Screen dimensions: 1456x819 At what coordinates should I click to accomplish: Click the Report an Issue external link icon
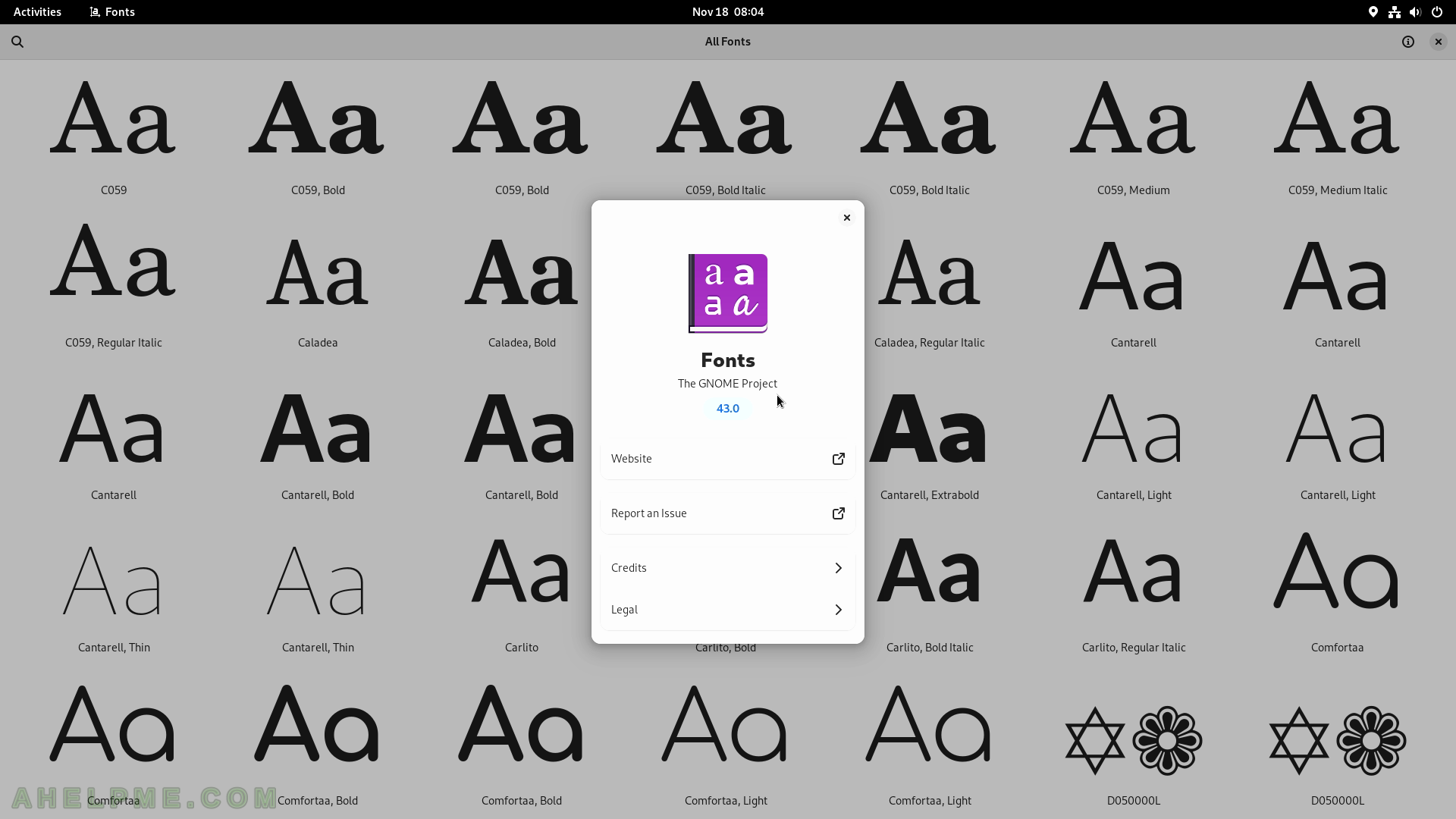tap(839, 513)
